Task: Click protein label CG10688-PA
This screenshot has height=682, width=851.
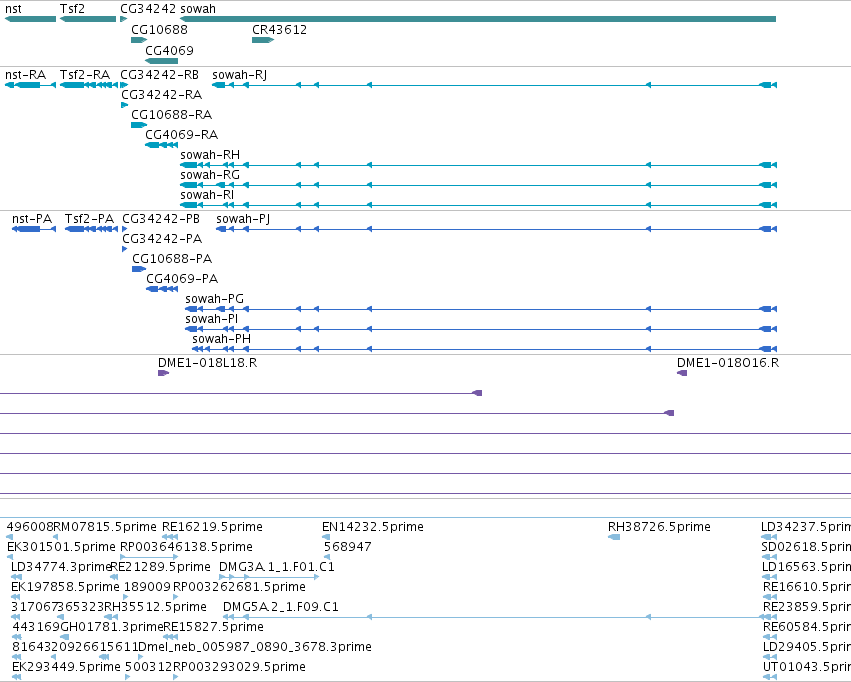Action: [x=172, y=259]
